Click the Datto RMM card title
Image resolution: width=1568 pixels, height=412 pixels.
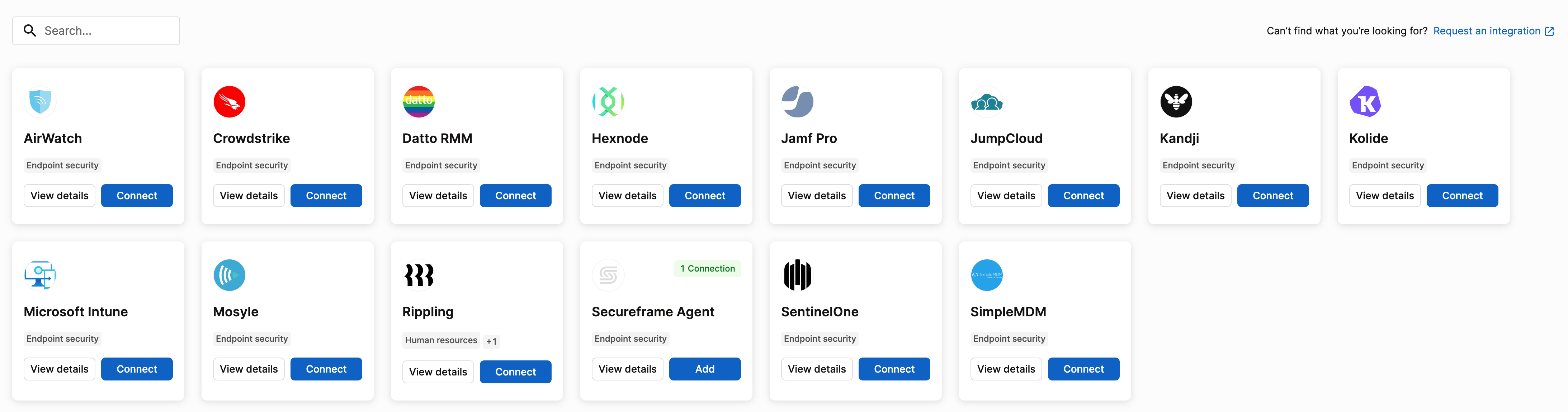click(437, 139)
